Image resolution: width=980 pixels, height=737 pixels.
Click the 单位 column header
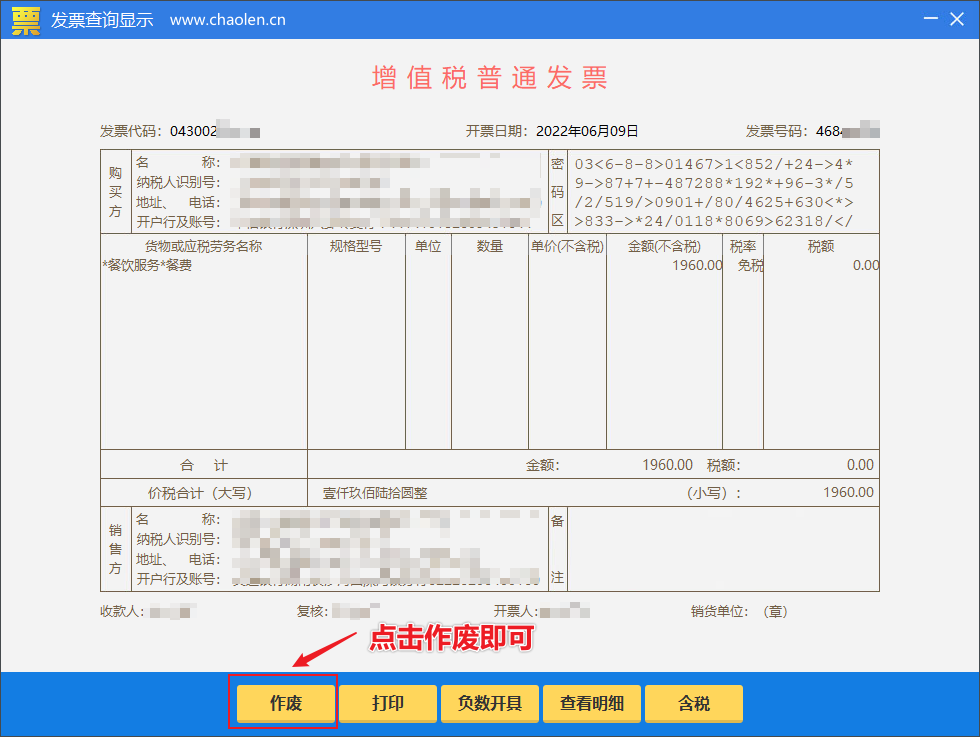point(428,246)
